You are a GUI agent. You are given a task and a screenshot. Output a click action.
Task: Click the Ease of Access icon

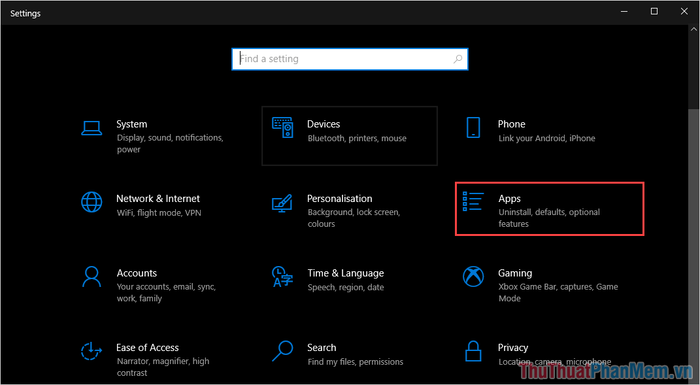92,351
